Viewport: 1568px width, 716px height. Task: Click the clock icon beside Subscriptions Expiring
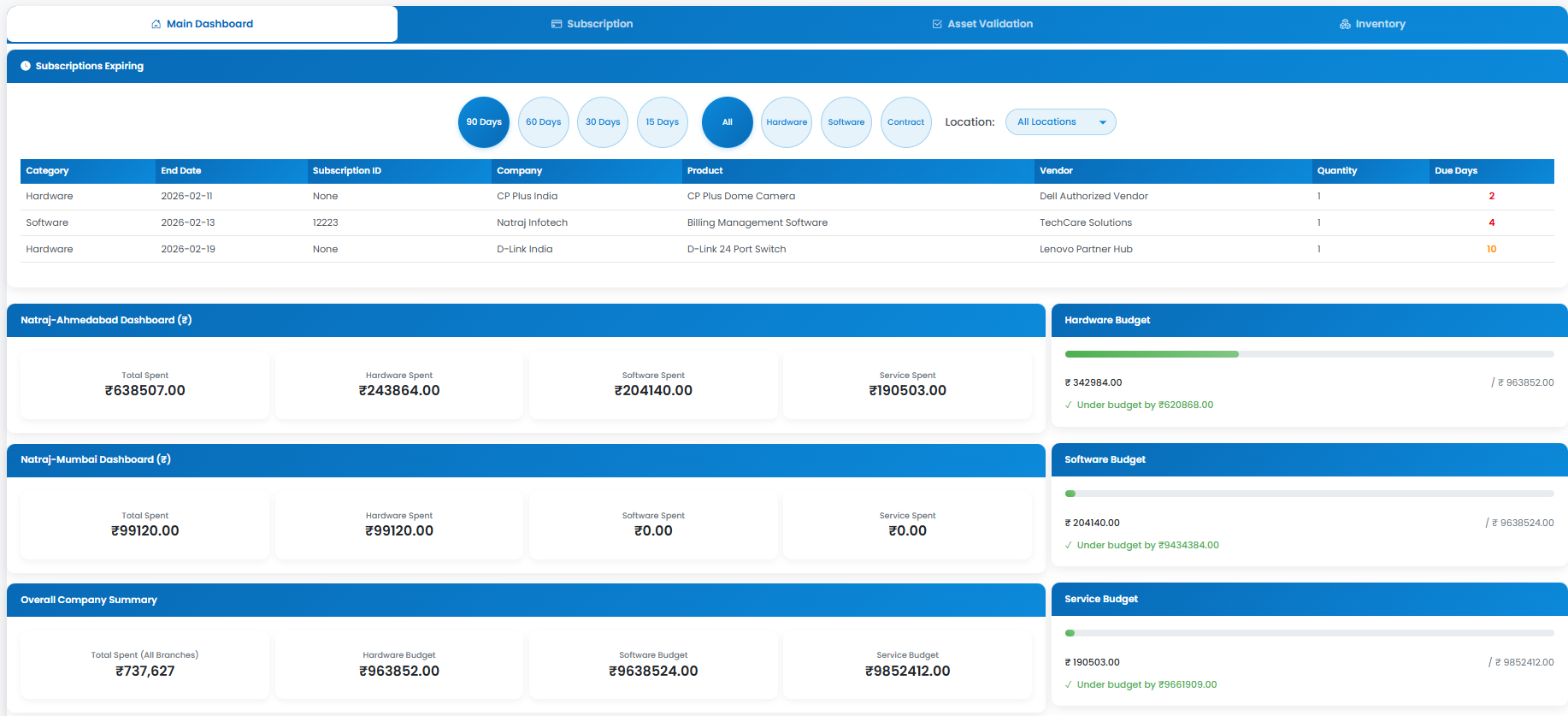click(26, 66)
